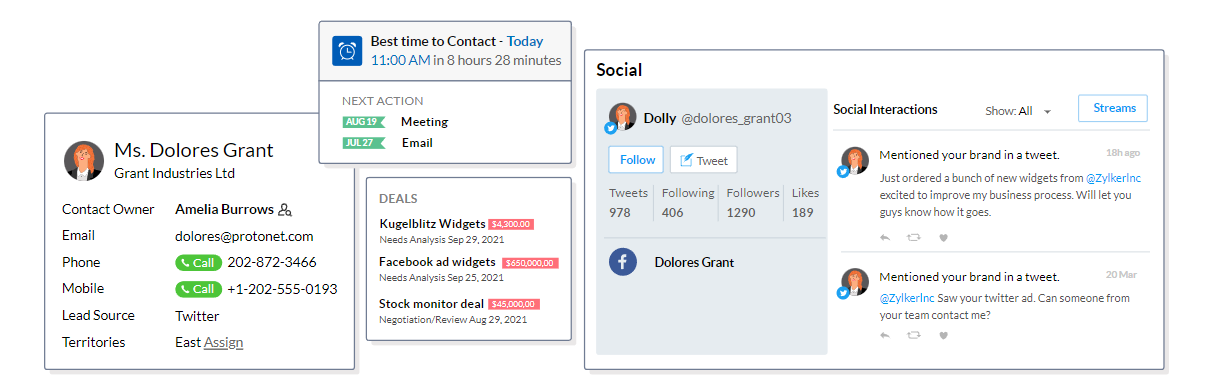Reply to the 20 Mar tweet
The image size is (1210, 390).
tap(884, 335)
